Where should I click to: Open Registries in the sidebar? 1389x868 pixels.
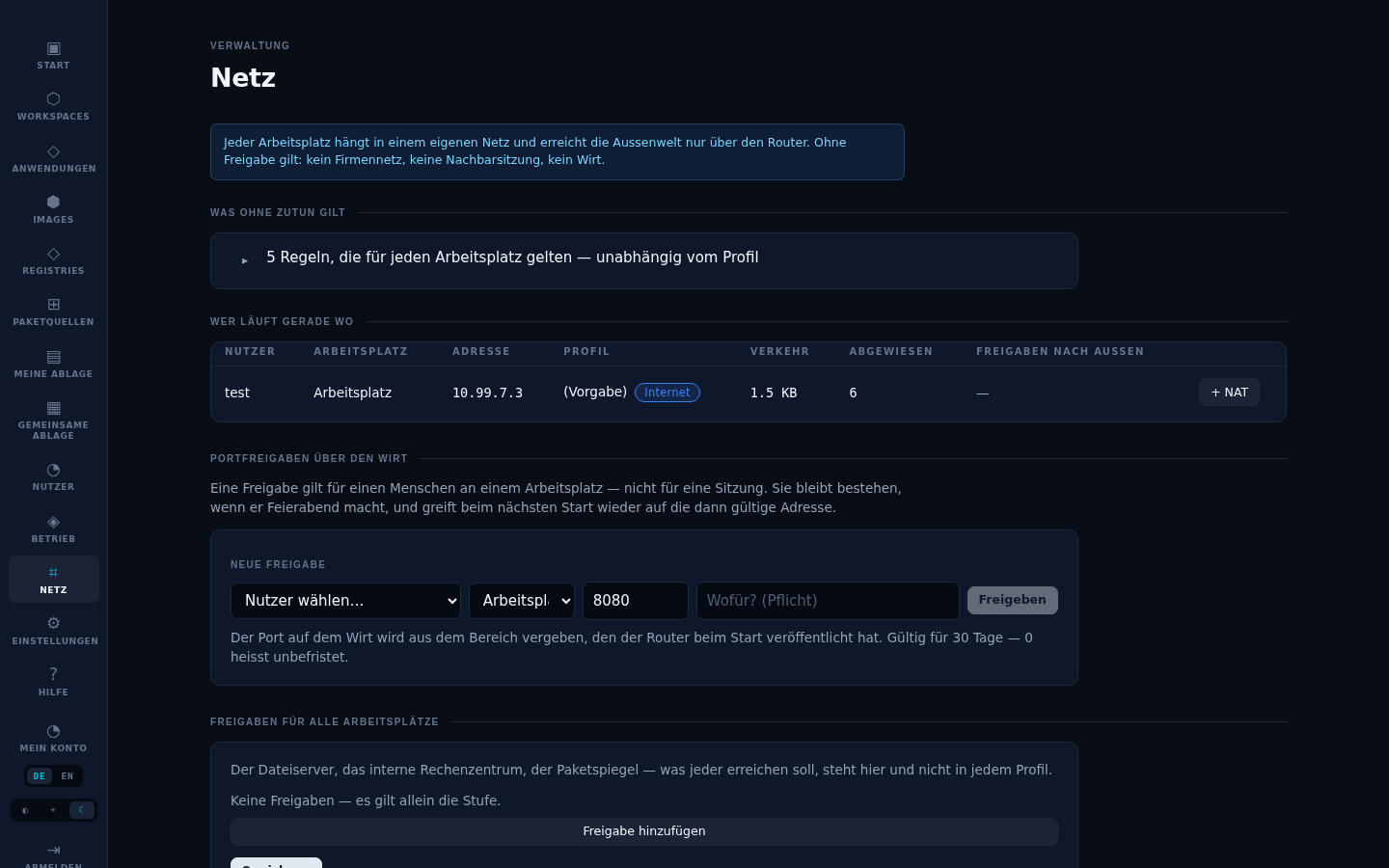click(x=53, y=260)
